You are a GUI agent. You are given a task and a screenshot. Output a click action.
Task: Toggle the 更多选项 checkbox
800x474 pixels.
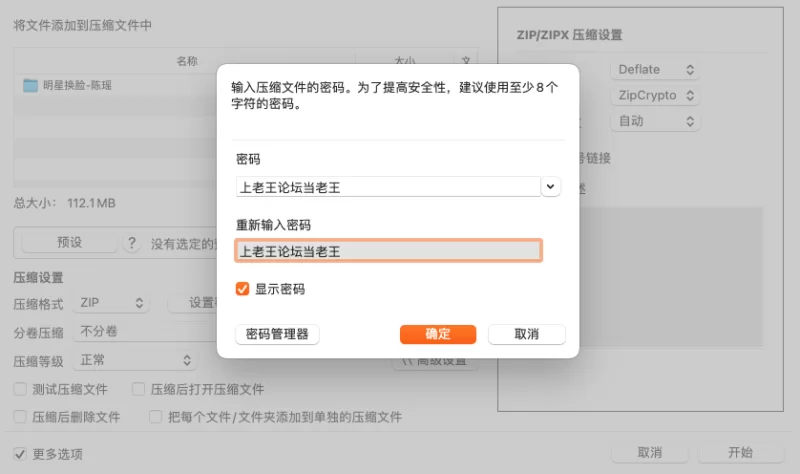[x=20, y=453]
